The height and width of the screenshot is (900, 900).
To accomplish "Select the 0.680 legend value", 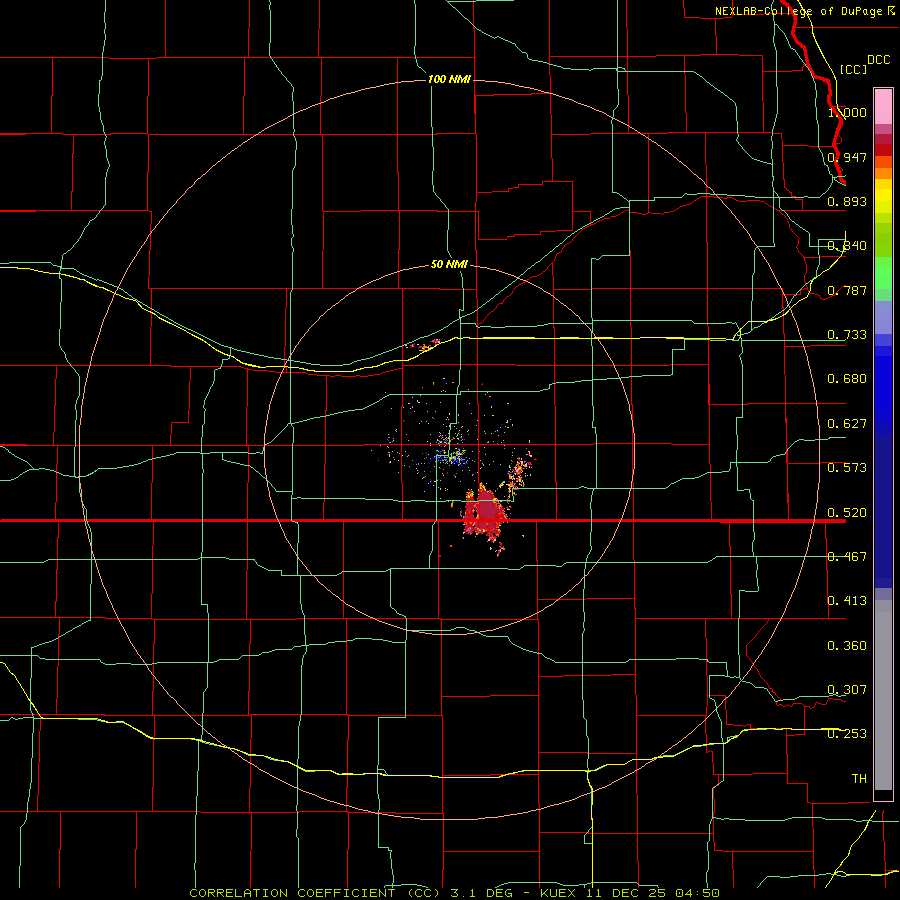I will pyautogui.click(x=847, y=379).
